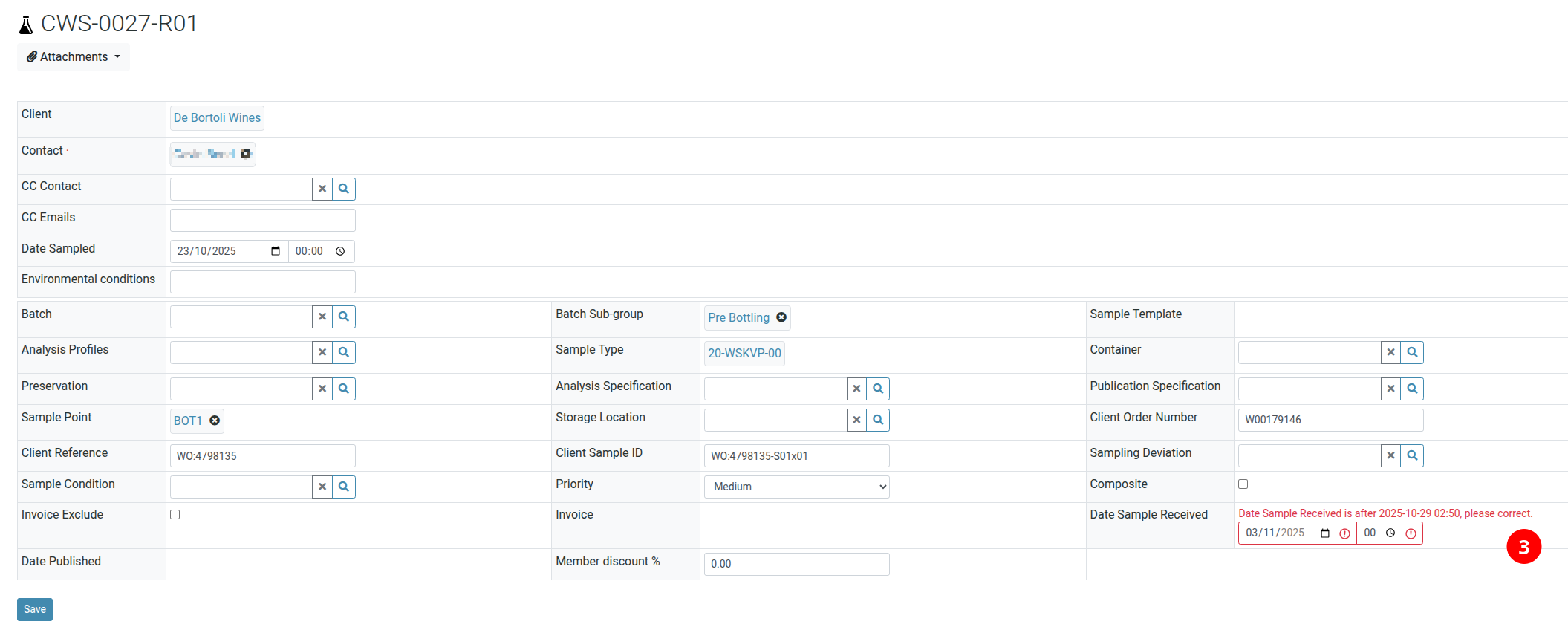1568x633 pixels.
Task: Open the De Bortoli Wines client link
Action: point(217,118)
